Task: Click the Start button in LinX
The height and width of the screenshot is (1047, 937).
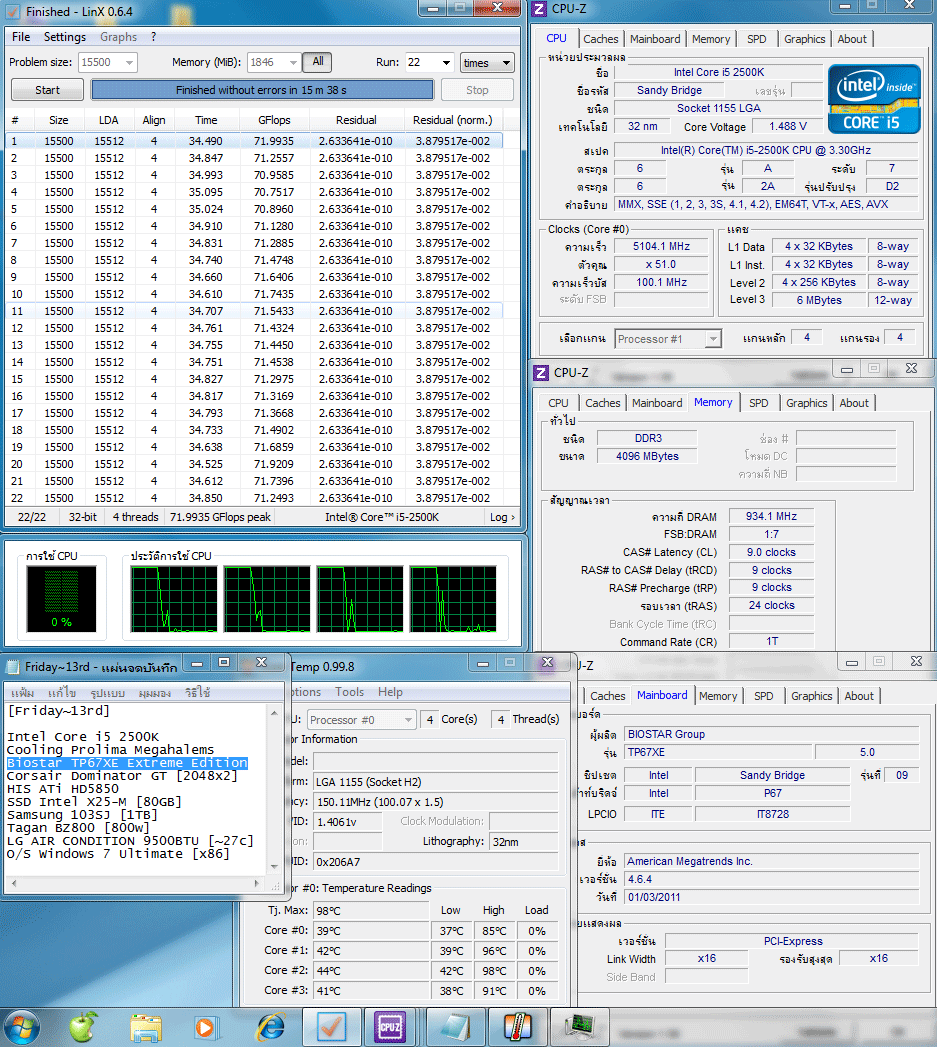Action: point(47,90)
